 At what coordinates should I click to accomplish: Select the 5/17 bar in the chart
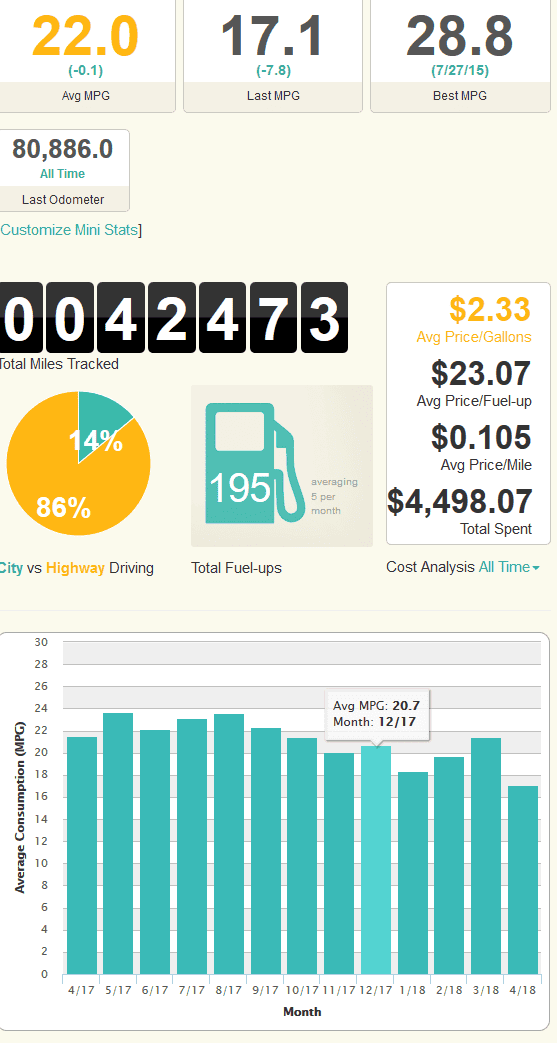point(118,844)
